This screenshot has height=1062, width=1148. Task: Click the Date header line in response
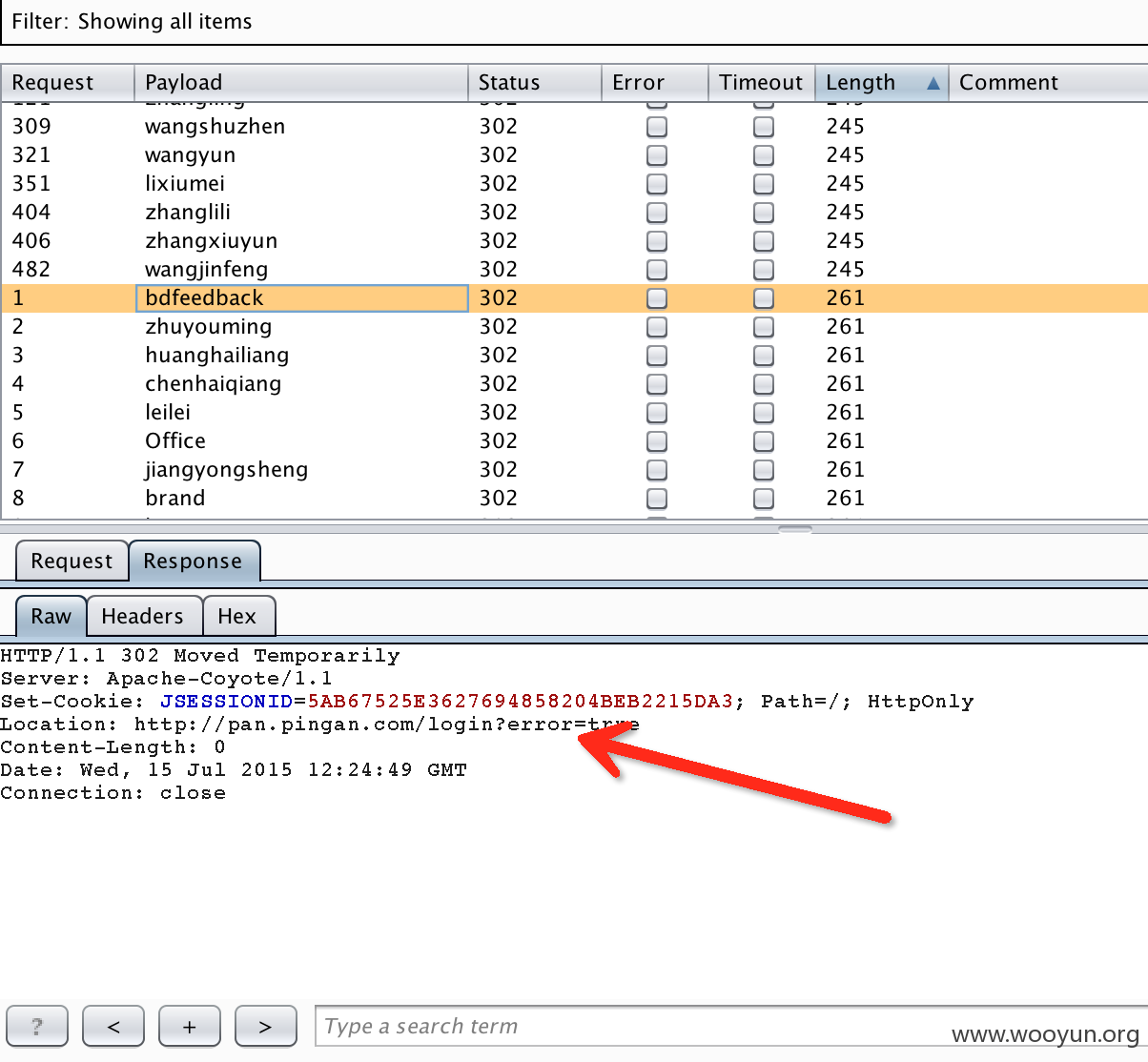234,770
